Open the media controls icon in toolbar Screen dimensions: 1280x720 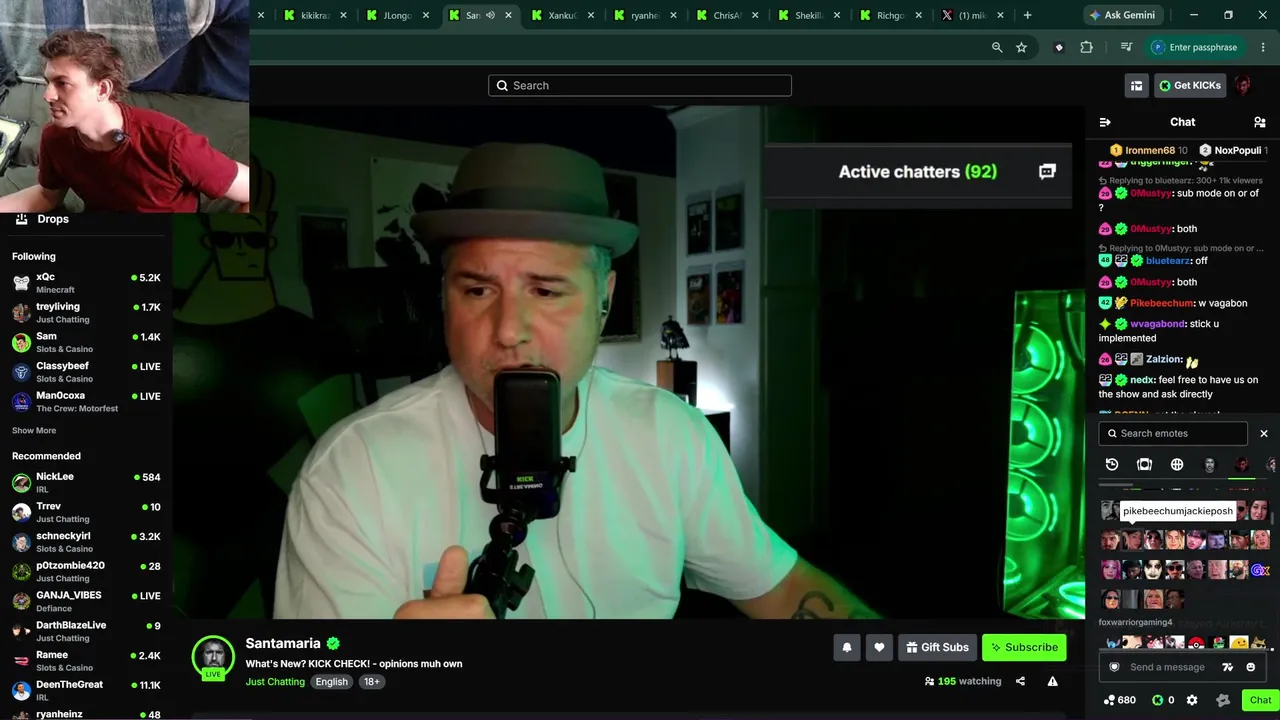click(1126, 47)
